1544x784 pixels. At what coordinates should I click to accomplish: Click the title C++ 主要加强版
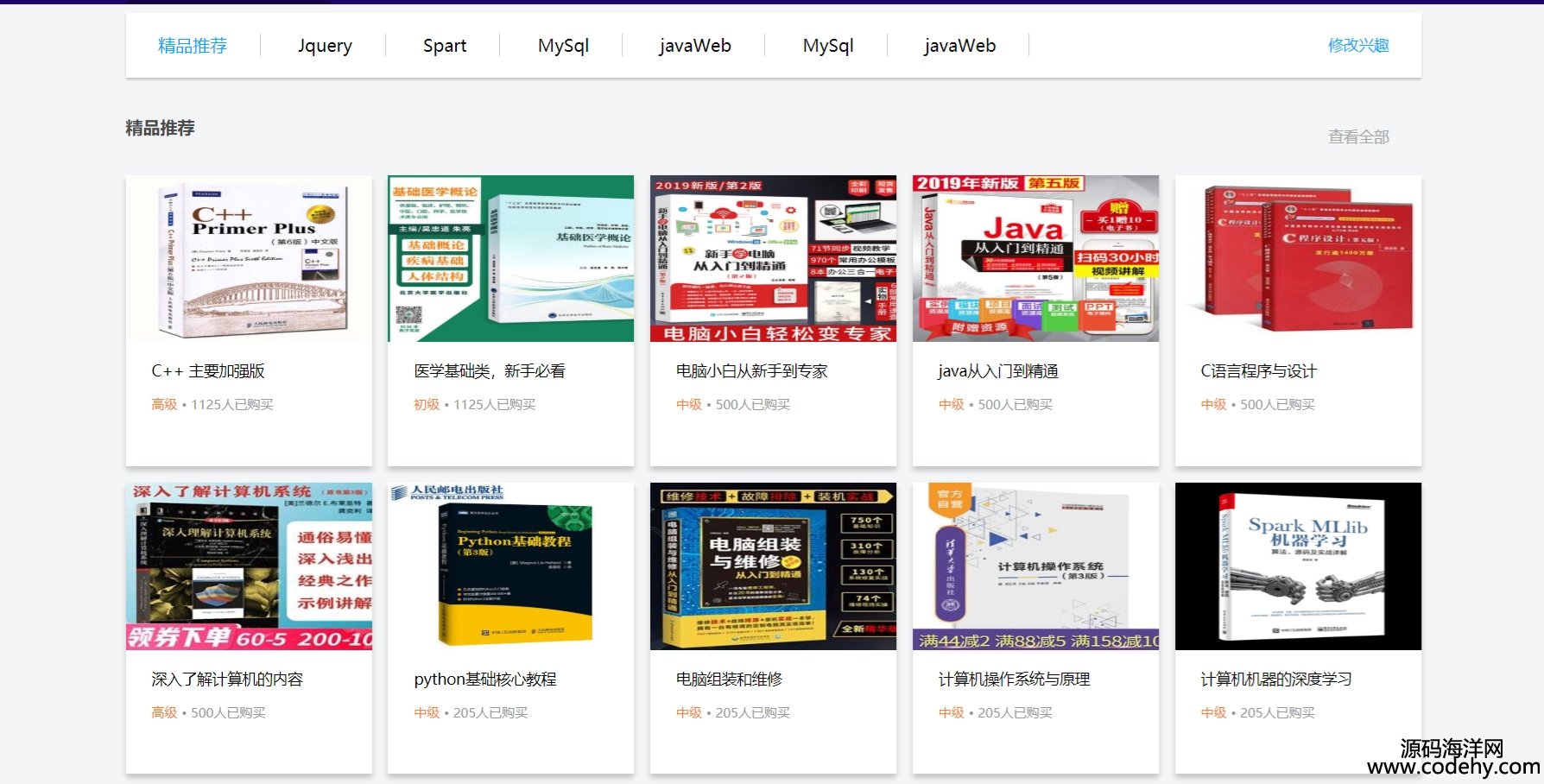(x=208, y=371)
